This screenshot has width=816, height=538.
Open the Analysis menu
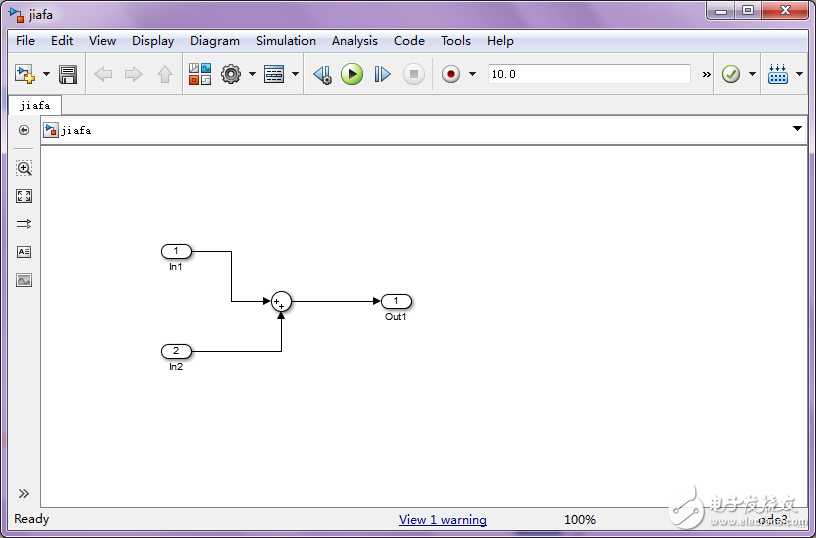(355, 41)
